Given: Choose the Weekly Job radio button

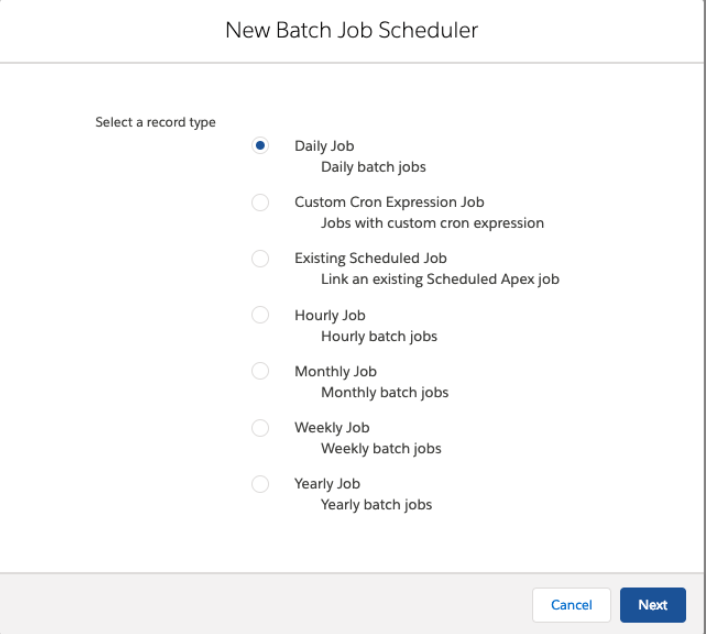Looking at the screenshot, I should [260, 428].
